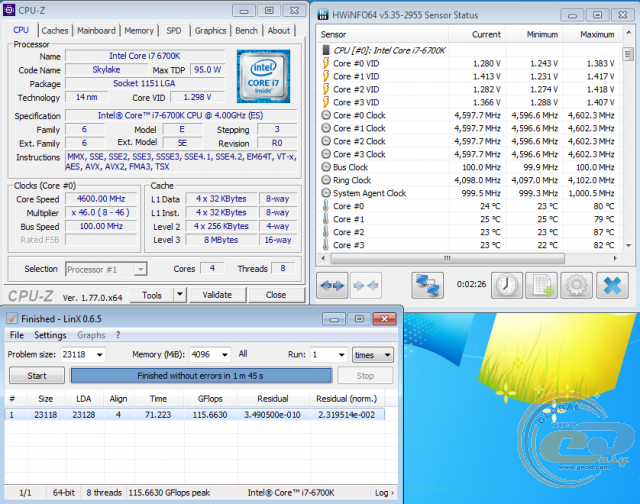
Task: Click the HWiNFO expand layout arrows icon
Action: pos(332,285)
